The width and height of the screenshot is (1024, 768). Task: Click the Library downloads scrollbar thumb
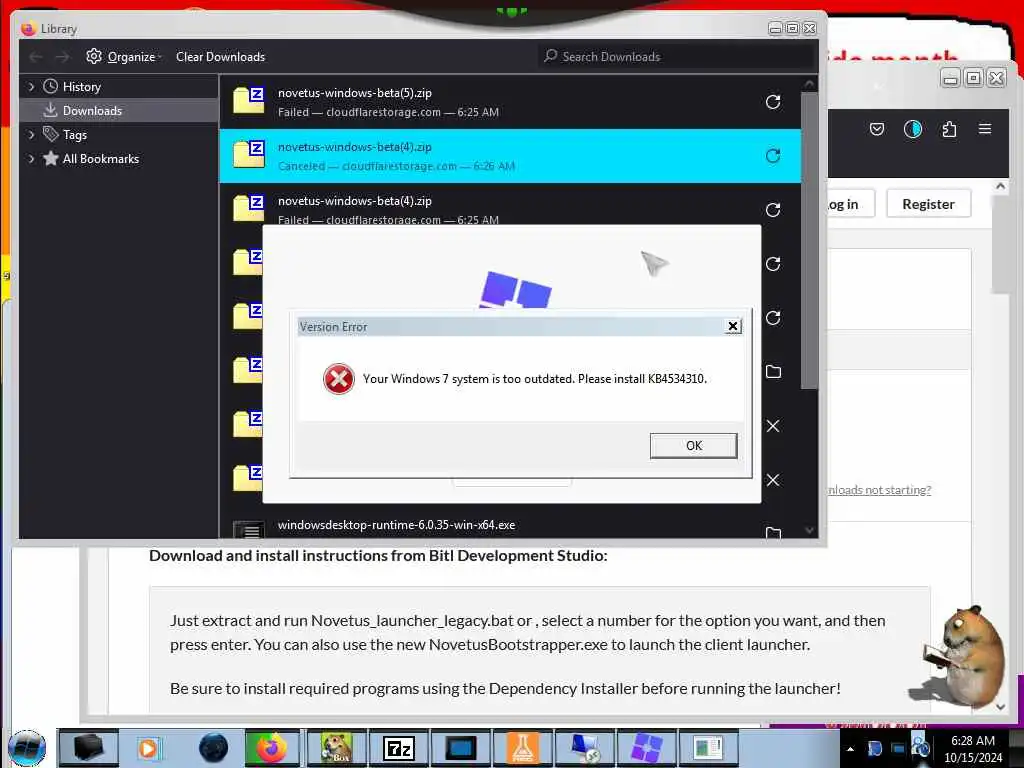point(809,239)
